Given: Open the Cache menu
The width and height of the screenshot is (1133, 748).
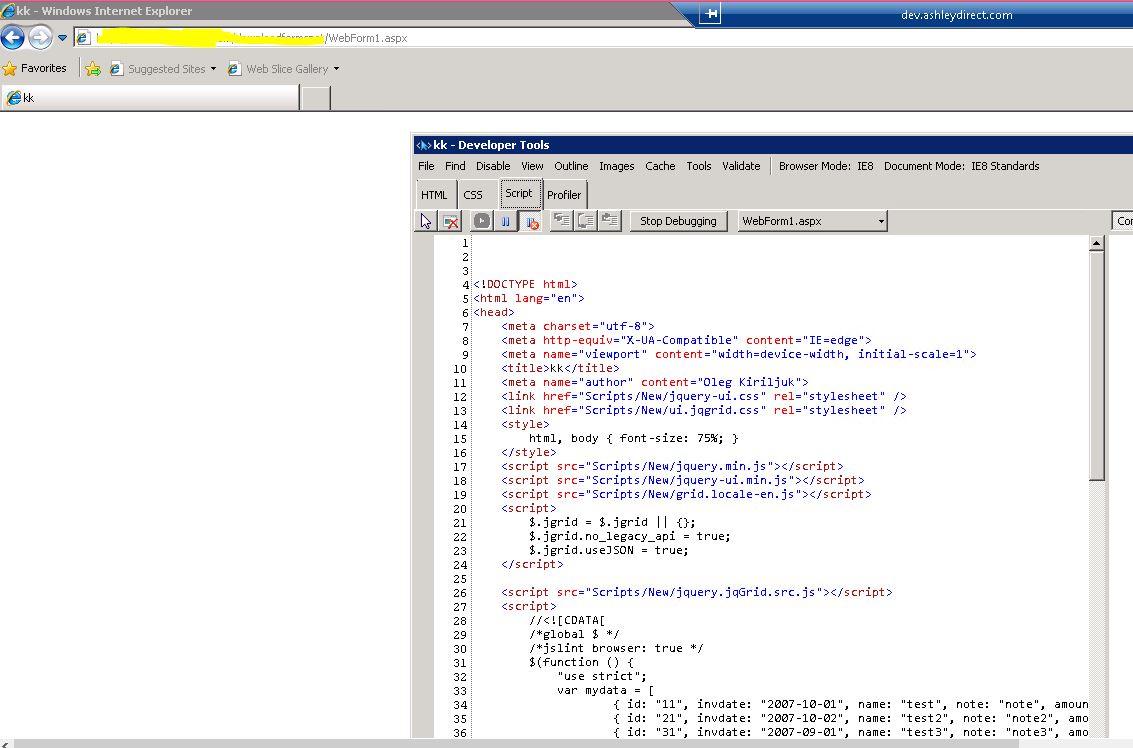Looking at the screenshot, I should point(660,166).
